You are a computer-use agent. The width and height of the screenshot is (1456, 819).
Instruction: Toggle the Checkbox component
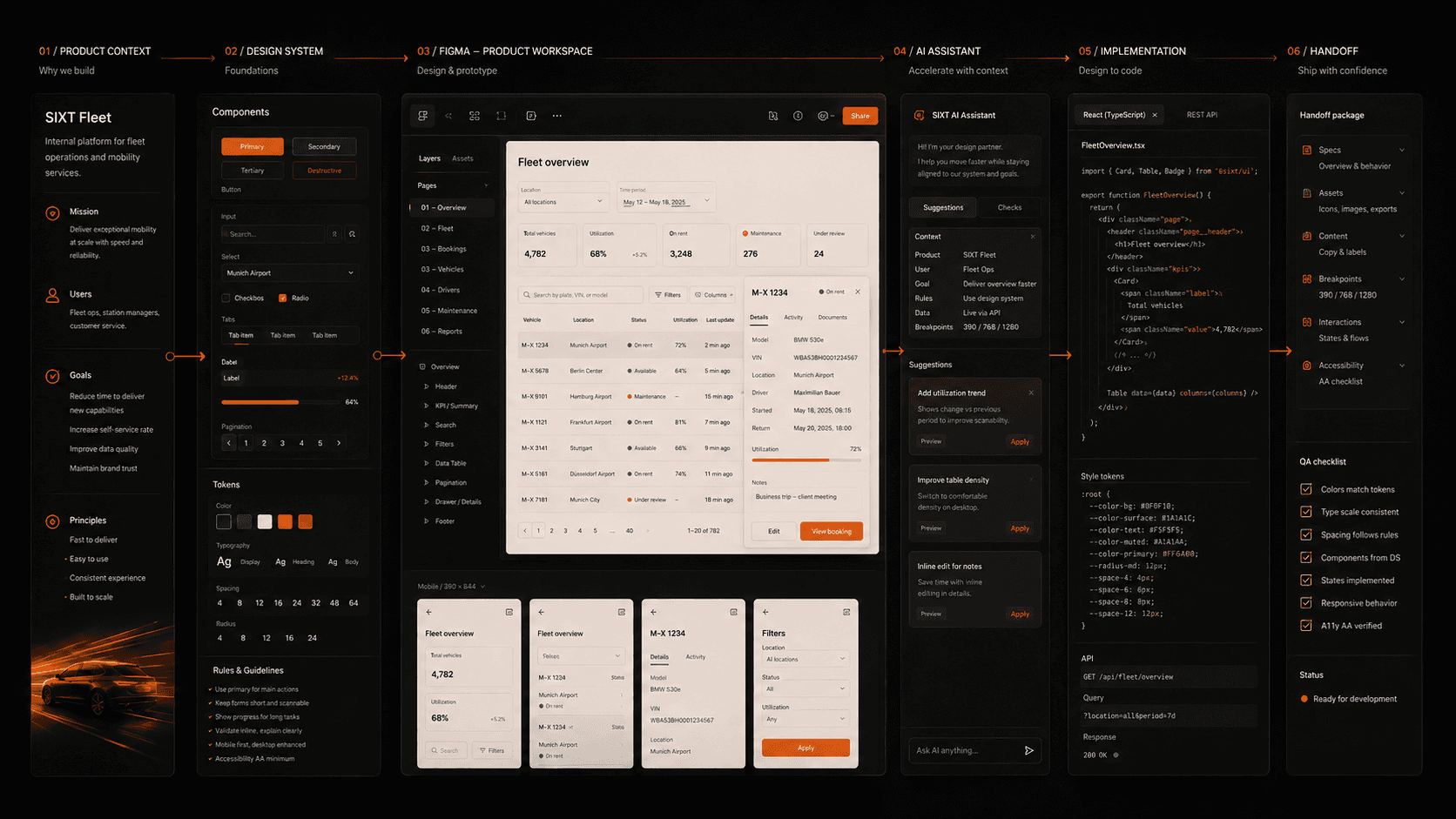pos(226,298)
